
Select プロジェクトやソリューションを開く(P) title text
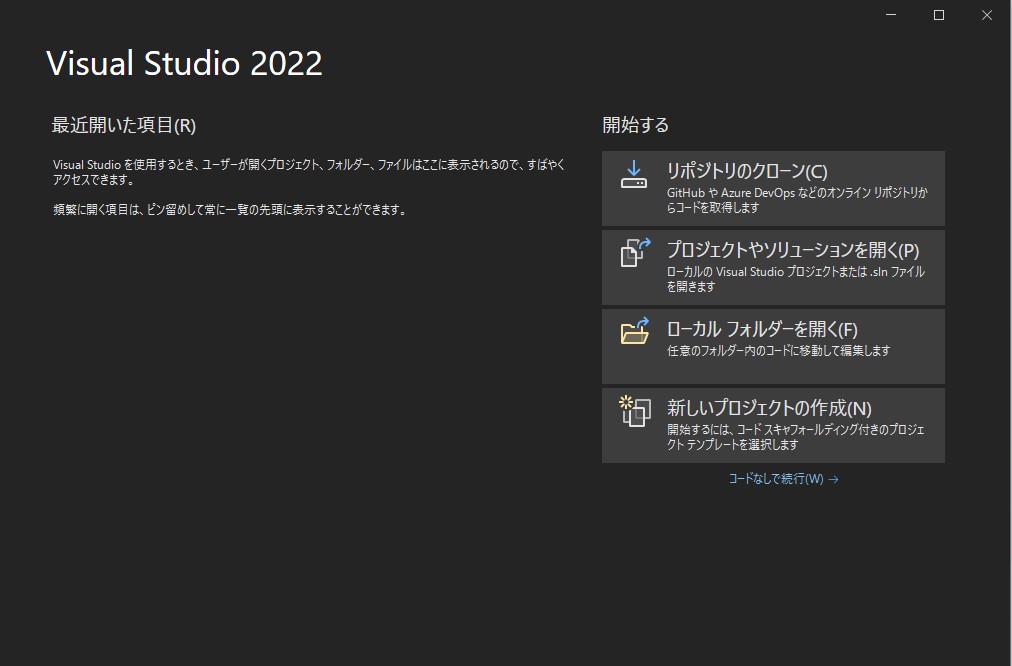point(793,250)
